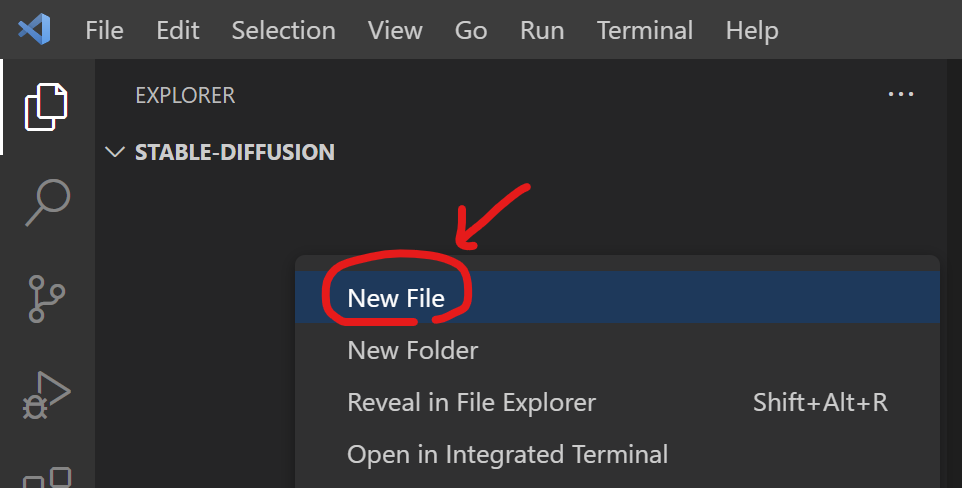Image resolution: width=962 pixels, height=488 pixels.
Task: Open the Help menu
Action: 752,30
